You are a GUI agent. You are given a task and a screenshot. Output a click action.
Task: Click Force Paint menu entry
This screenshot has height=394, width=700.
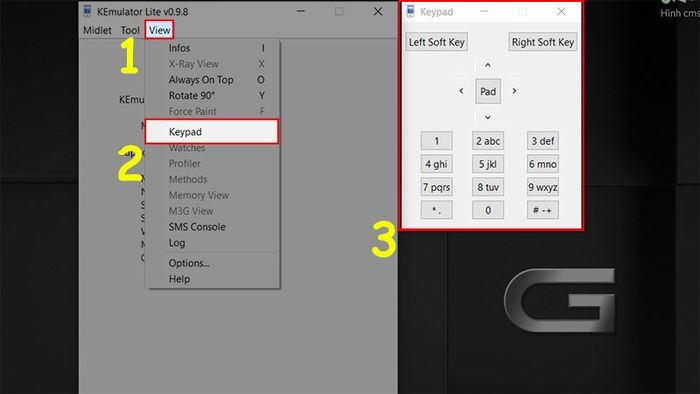coord(212,112)
